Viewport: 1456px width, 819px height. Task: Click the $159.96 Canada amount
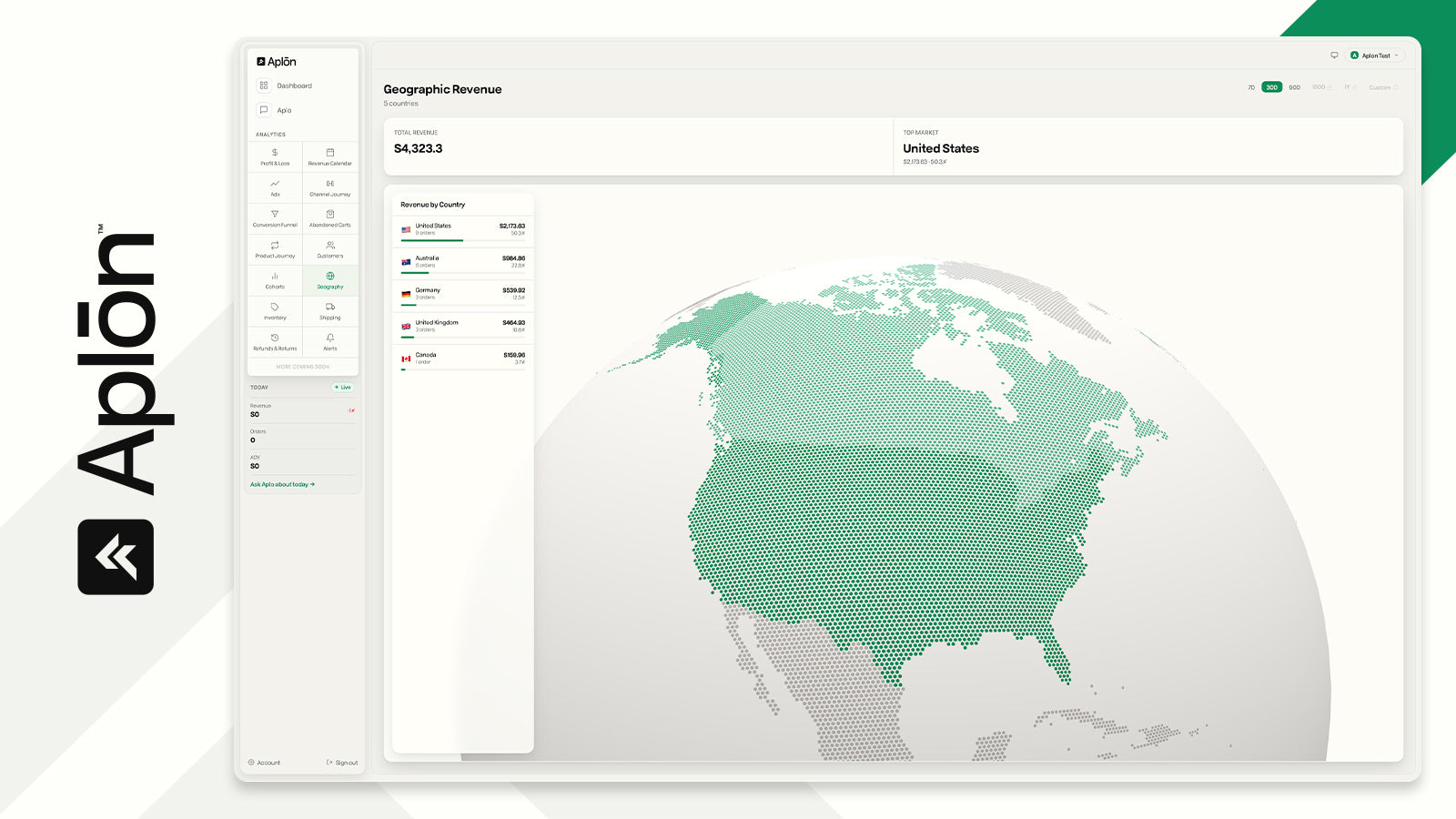tap(514, 355)
